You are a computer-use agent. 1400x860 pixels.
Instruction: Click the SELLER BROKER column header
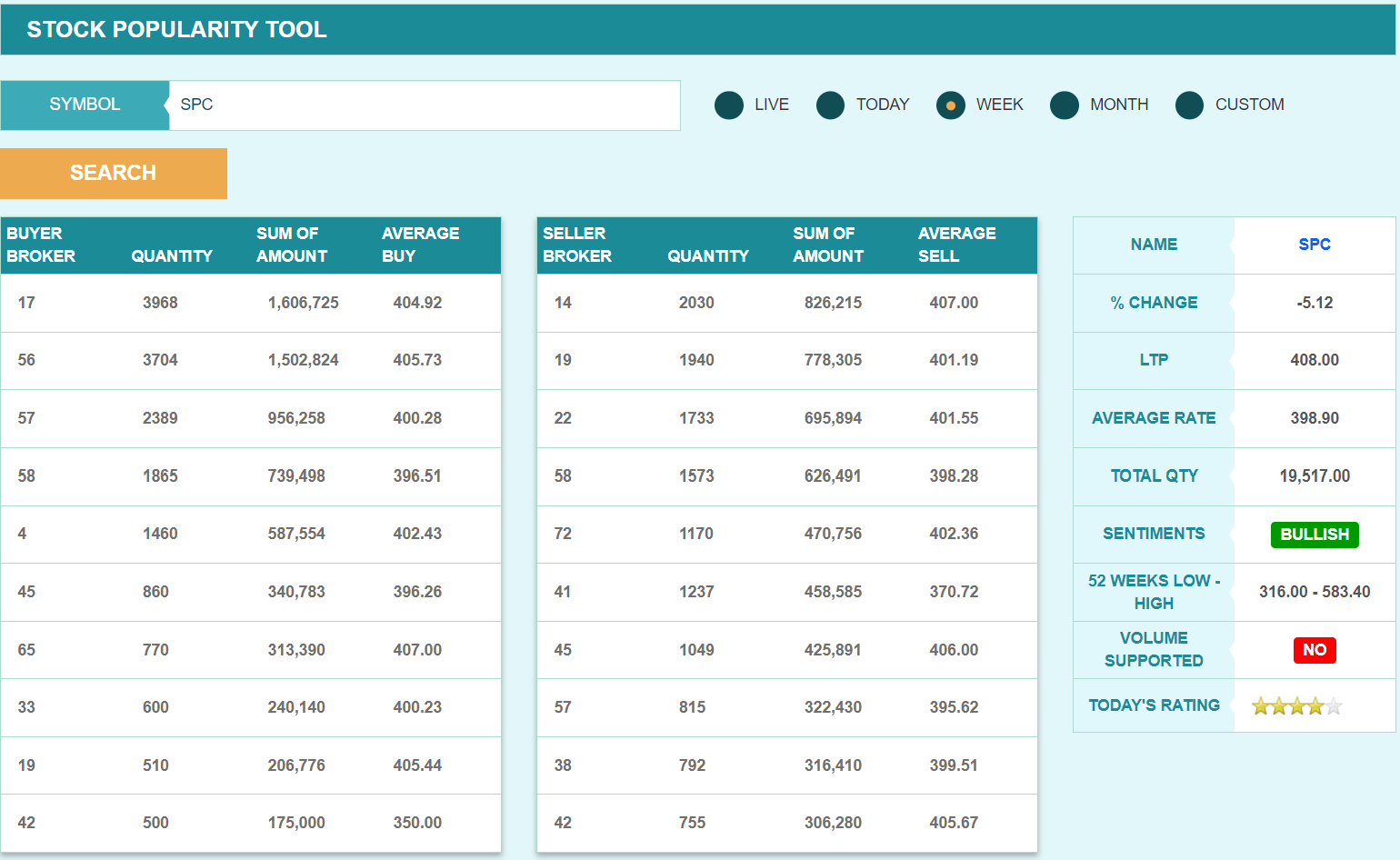click(x=577, y=245)
